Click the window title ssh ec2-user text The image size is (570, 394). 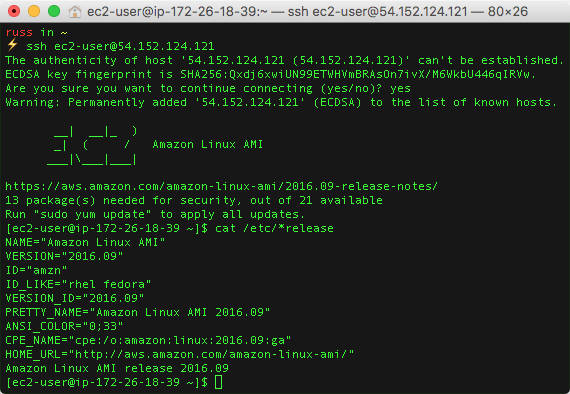[307, 12]
